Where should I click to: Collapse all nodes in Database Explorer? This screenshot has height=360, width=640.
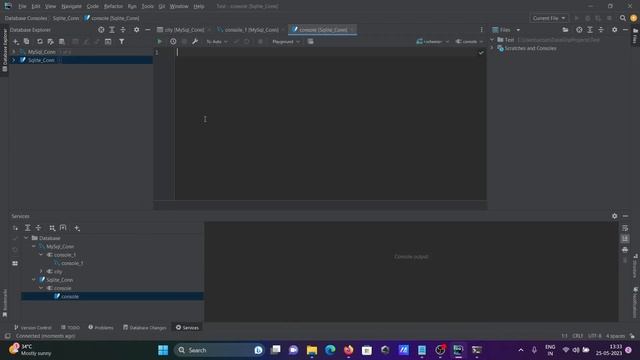coord(123,30)
